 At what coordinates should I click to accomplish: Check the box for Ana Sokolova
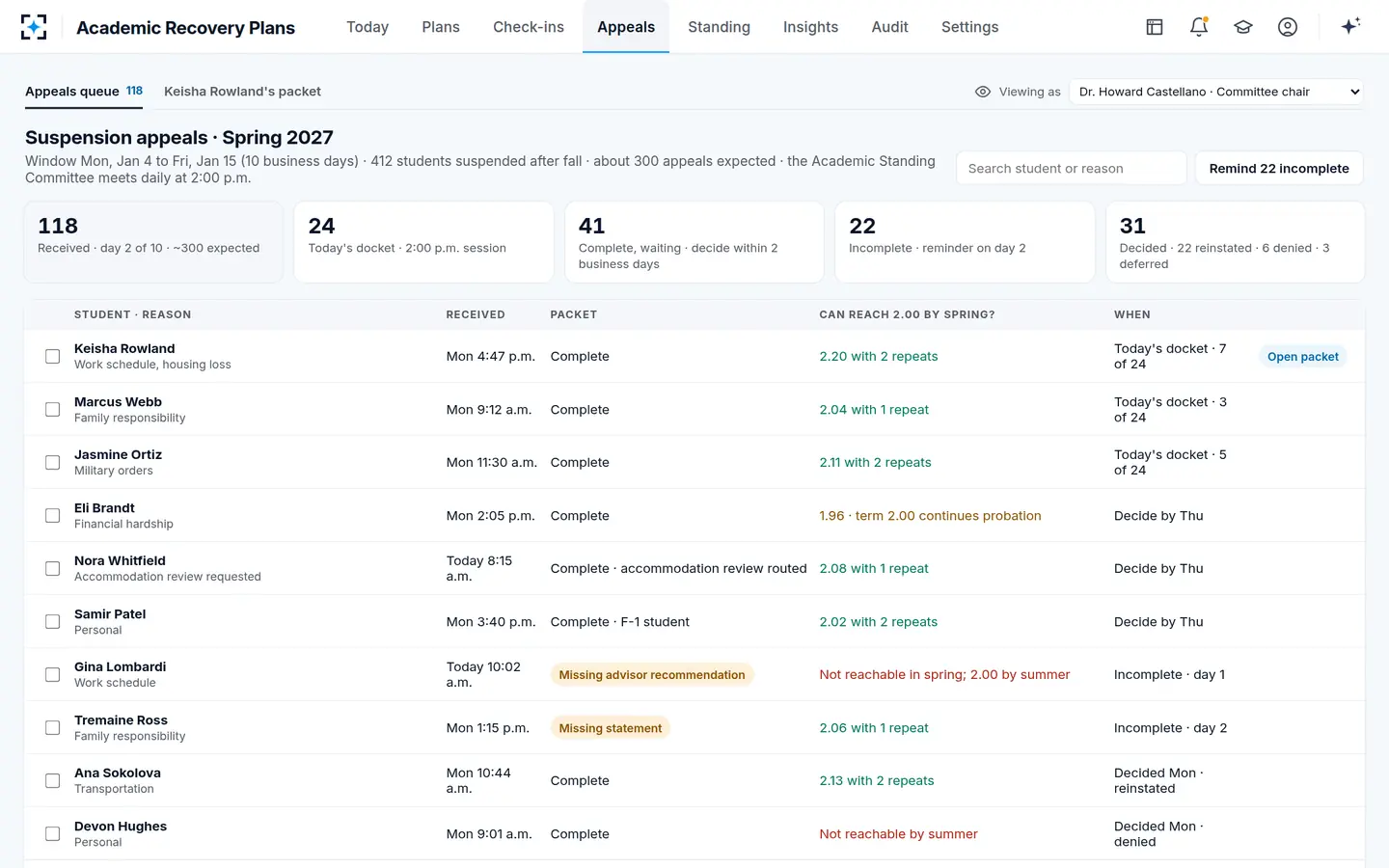(x=52, y=781)
